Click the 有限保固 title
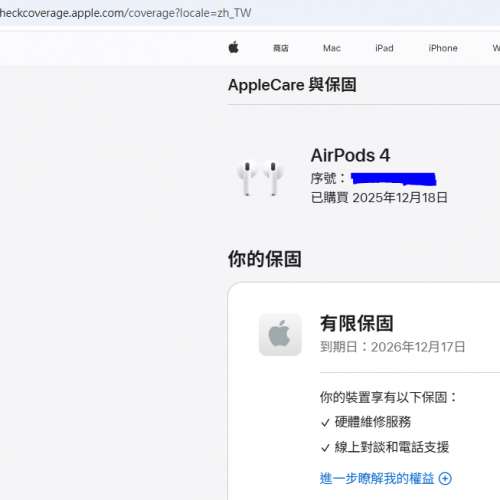 point(357,323)
